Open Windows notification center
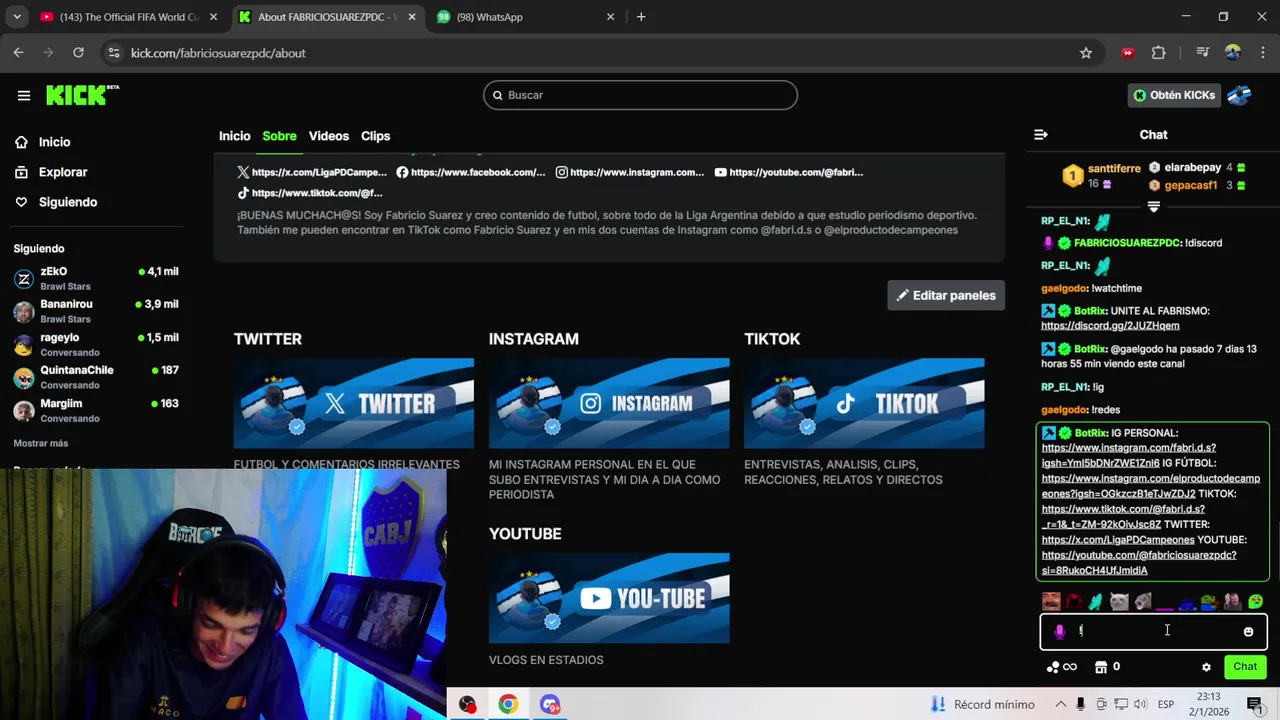The height and width of the screenshot is (720, 1280). (1254, 704)
